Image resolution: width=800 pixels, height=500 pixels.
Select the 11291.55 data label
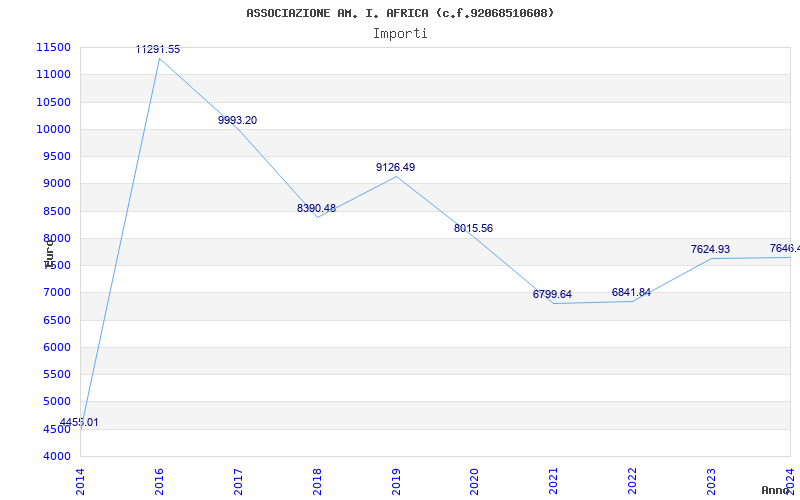point(158,49)
